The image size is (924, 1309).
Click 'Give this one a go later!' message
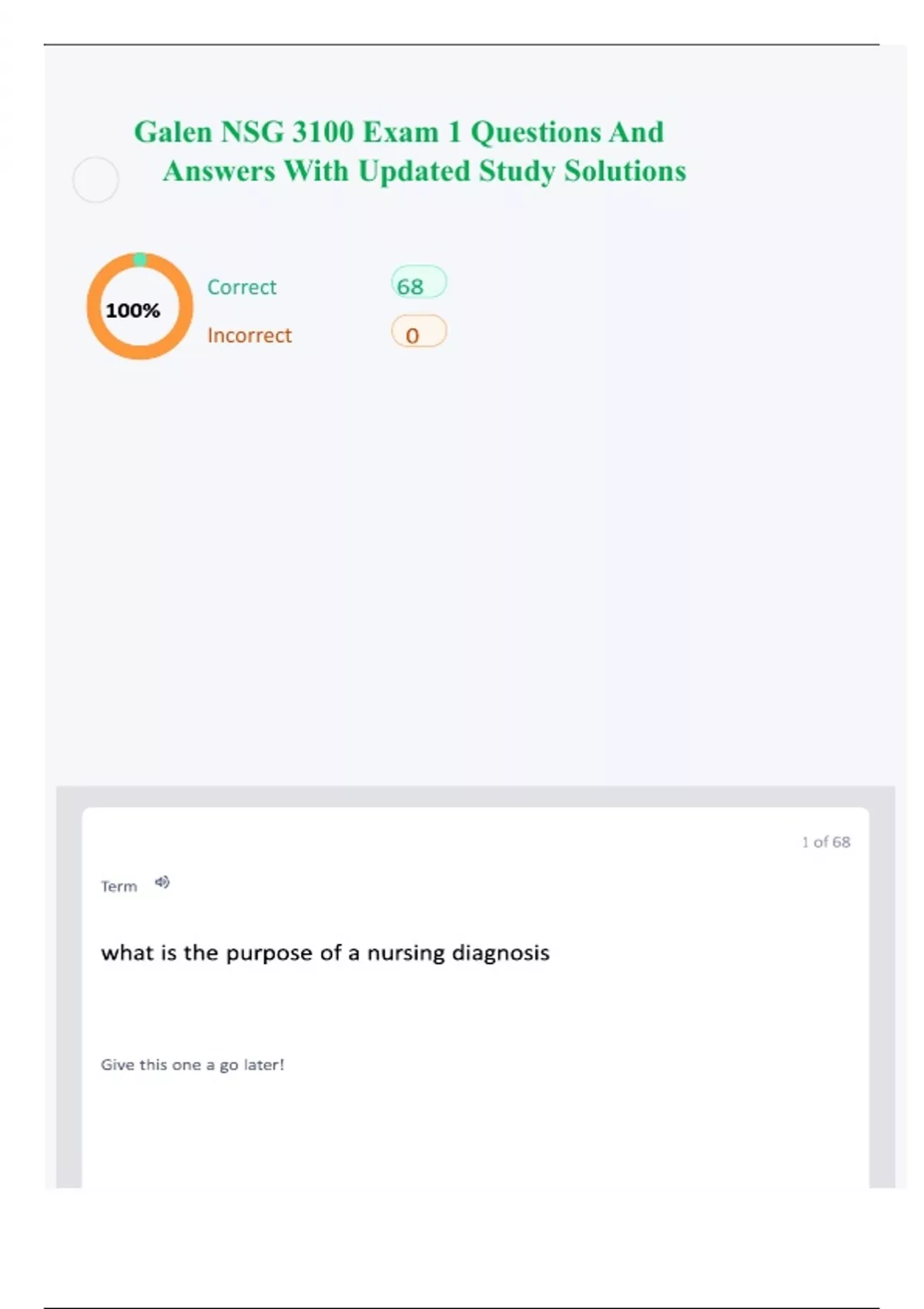[x=192, y=1065]
